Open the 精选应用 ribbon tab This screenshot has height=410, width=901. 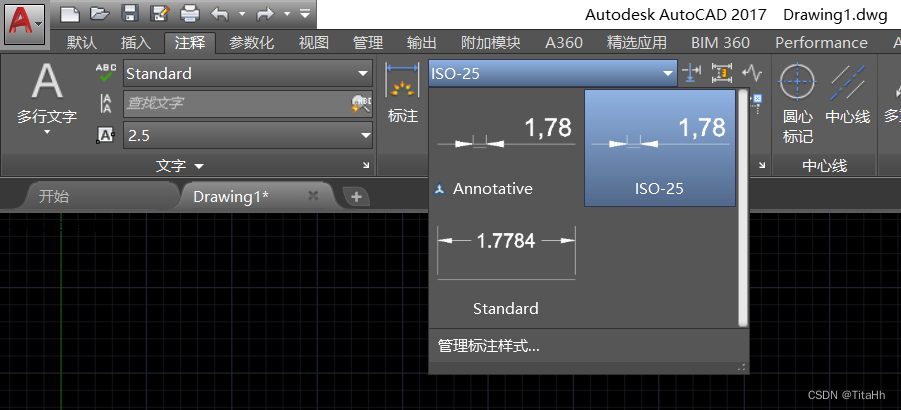[637, 42]
